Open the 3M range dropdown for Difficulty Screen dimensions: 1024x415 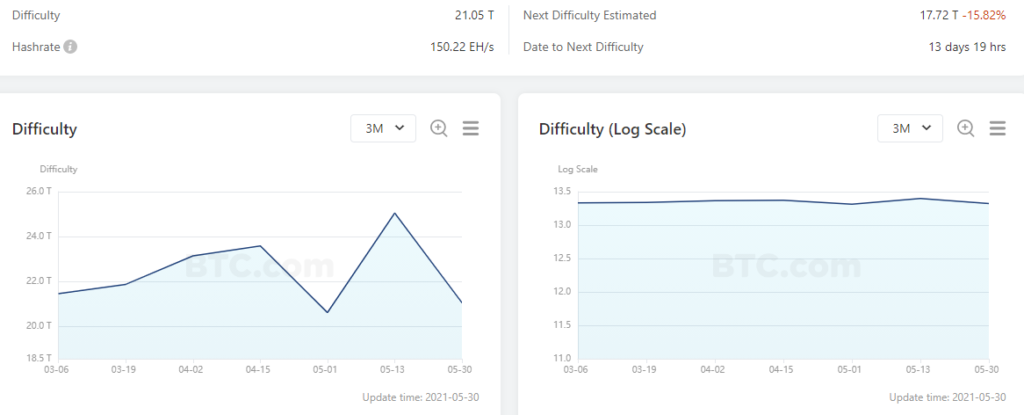[383, 128]
